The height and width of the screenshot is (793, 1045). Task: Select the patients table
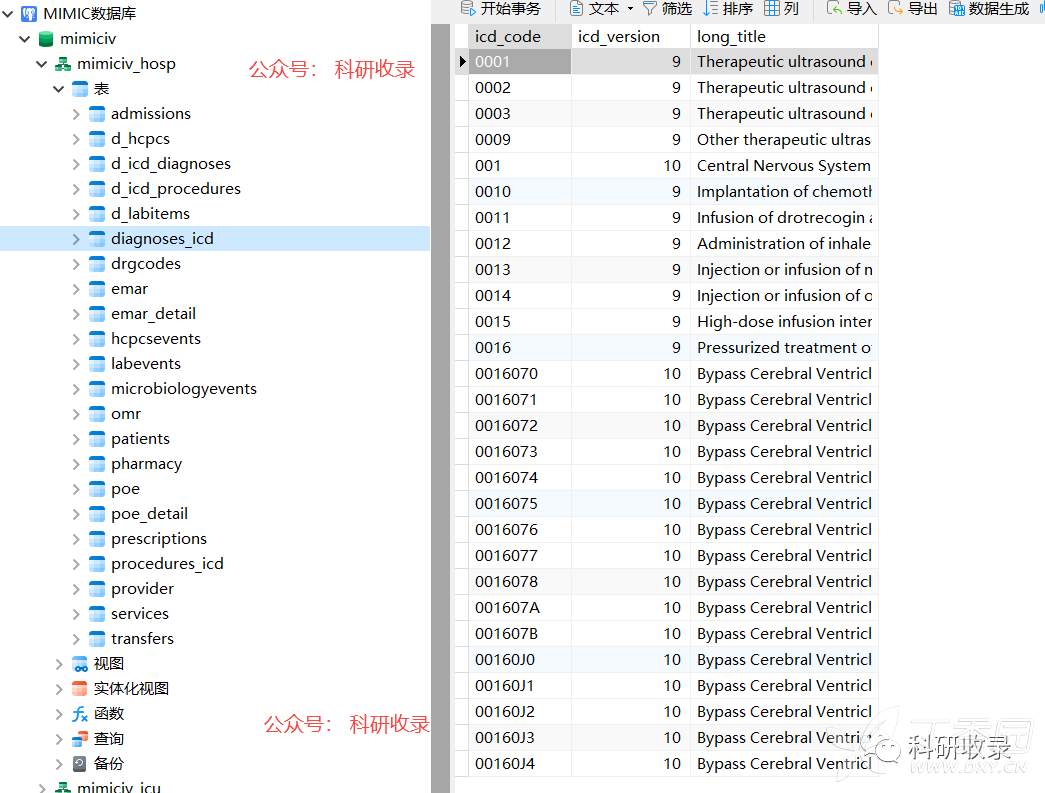point(140,439)
